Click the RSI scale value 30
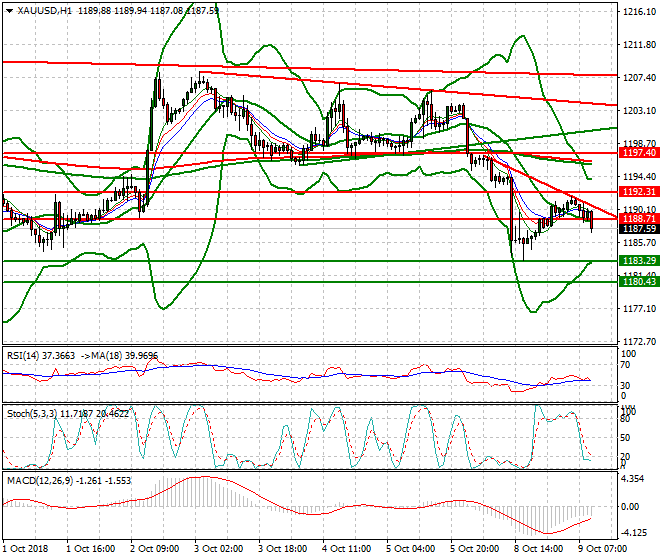This screenshot has height=560, width=660. click(627, 384)
